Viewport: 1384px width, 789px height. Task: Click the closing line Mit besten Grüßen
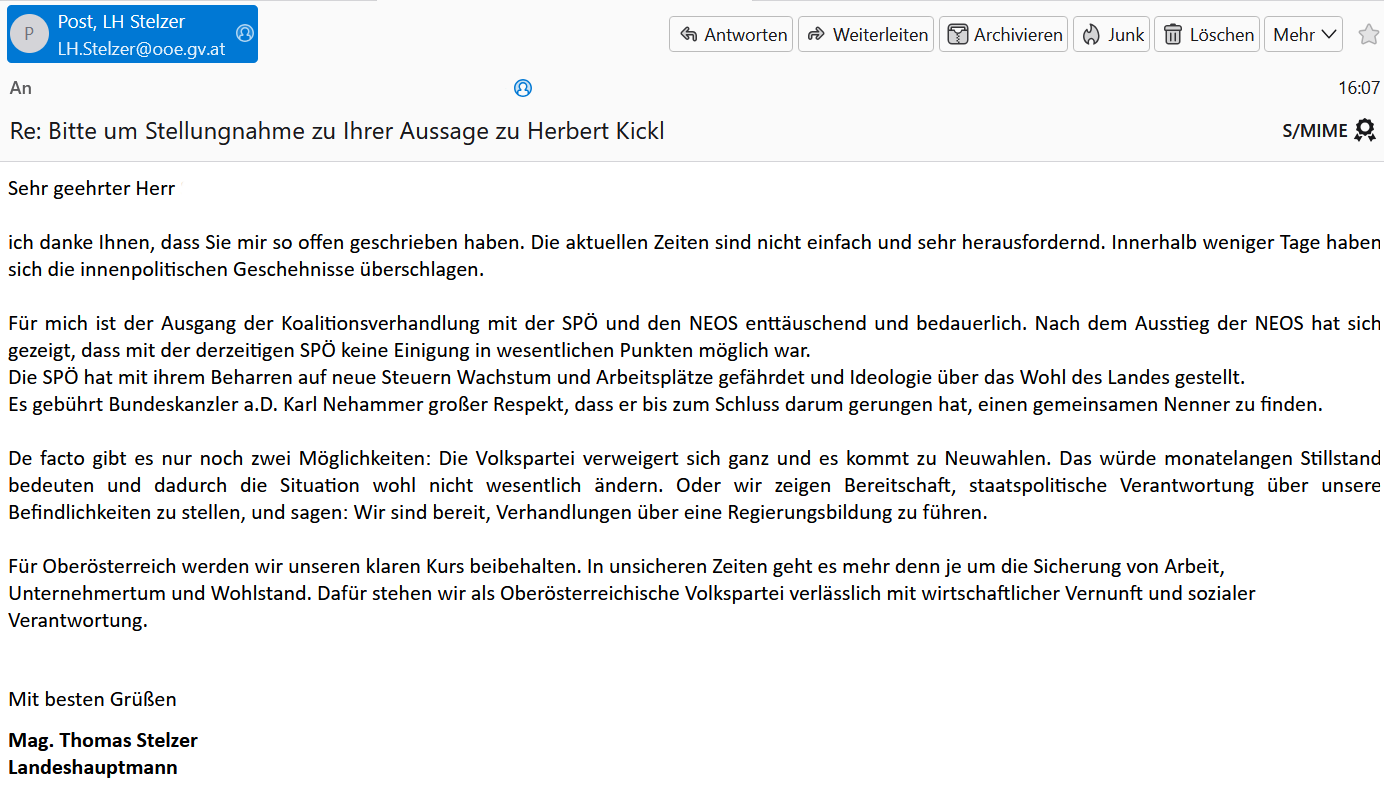coord(92,699)
